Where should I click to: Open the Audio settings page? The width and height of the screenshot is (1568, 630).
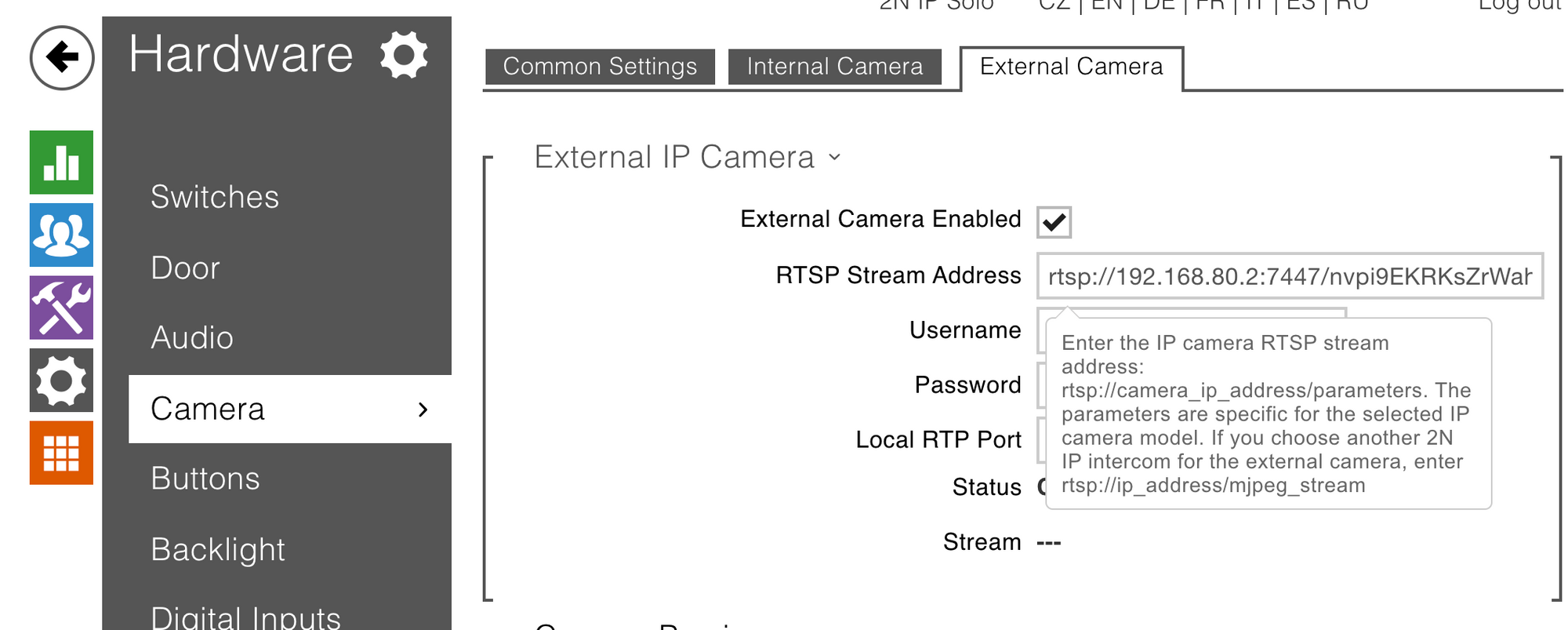[192, 338]
